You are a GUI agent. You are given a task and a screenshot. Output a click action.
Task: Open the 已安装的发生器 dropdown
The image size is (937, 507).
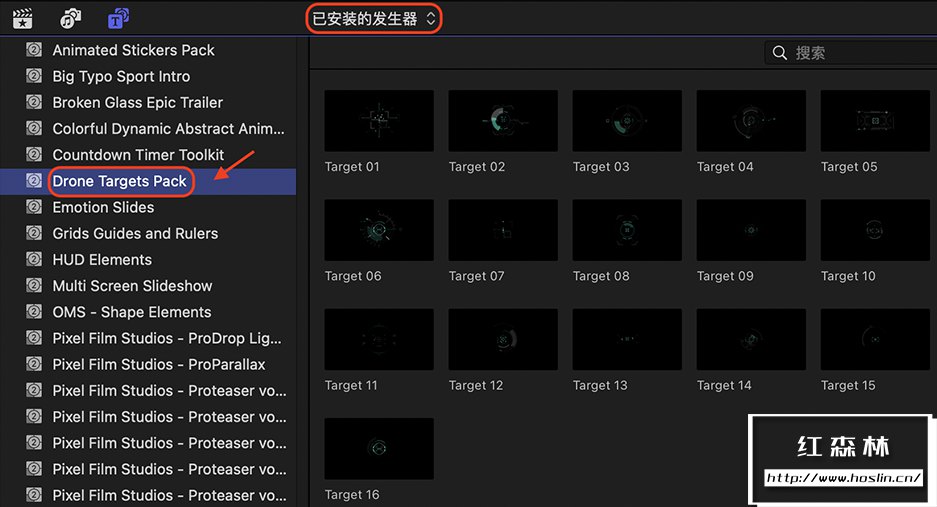coord(373,19)
